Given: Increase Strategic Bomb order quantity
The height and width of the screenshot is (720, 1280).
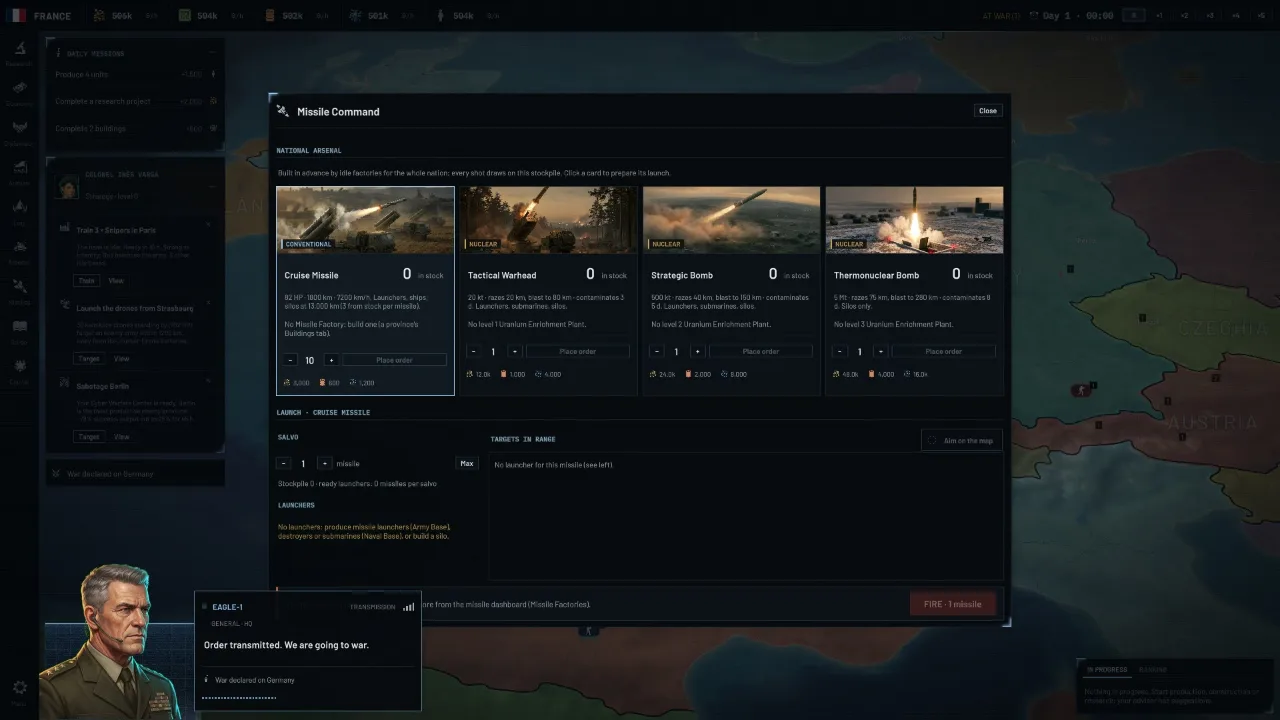Looking at the screenshot, I should pos(697,351).
